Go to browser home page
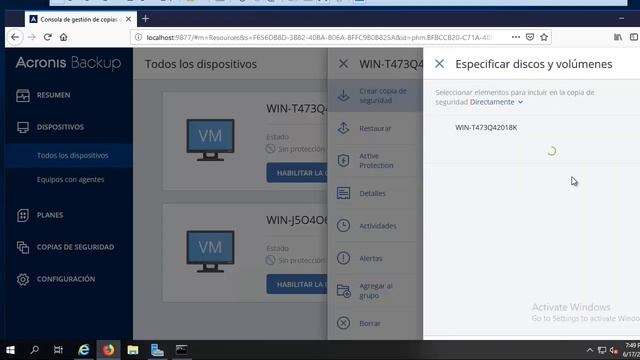The image size is (640, 360). coord(63,37)
